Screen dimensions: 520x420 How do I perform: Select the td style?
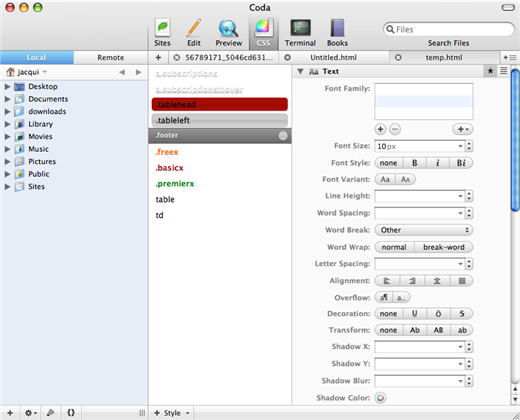[x=159, y=215]
